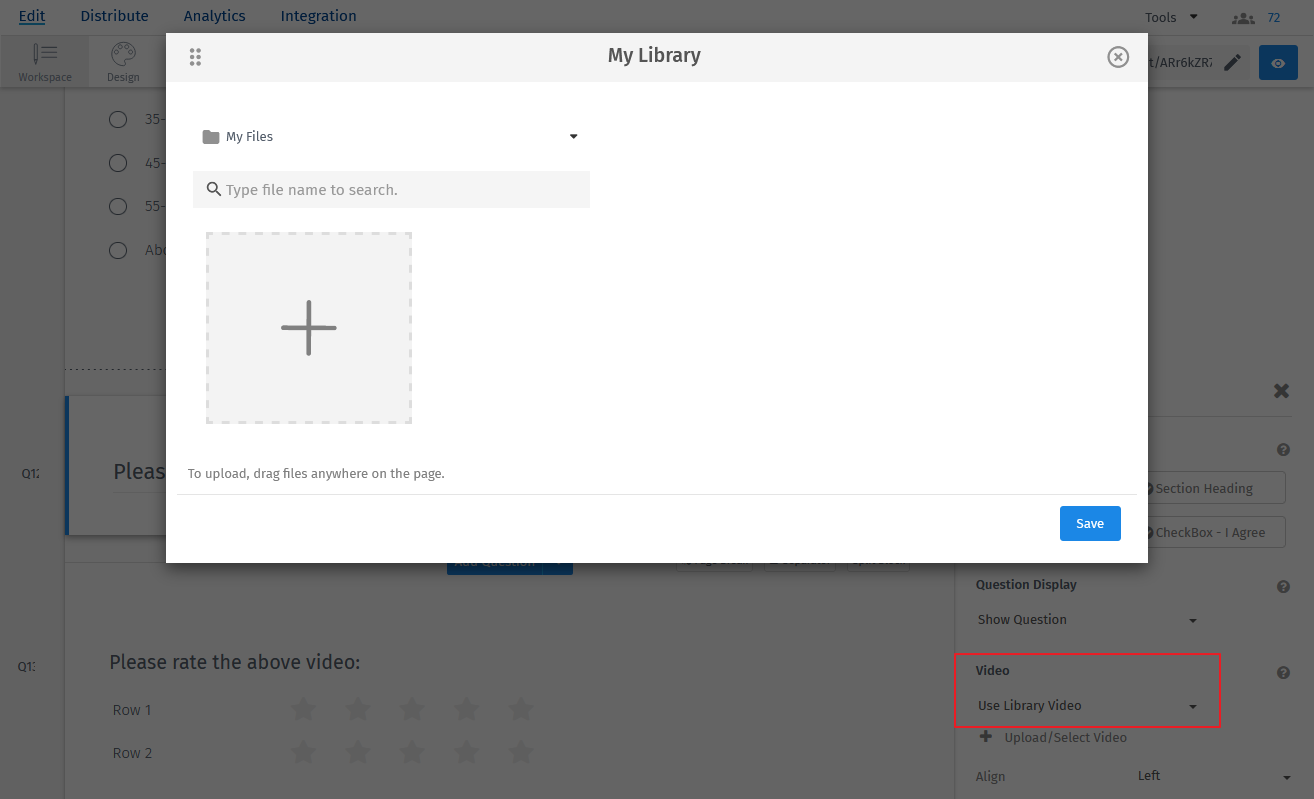Rate Row 1 with the fifth star
Viewport: 1314px width, 799px height.
pos(520,709)
